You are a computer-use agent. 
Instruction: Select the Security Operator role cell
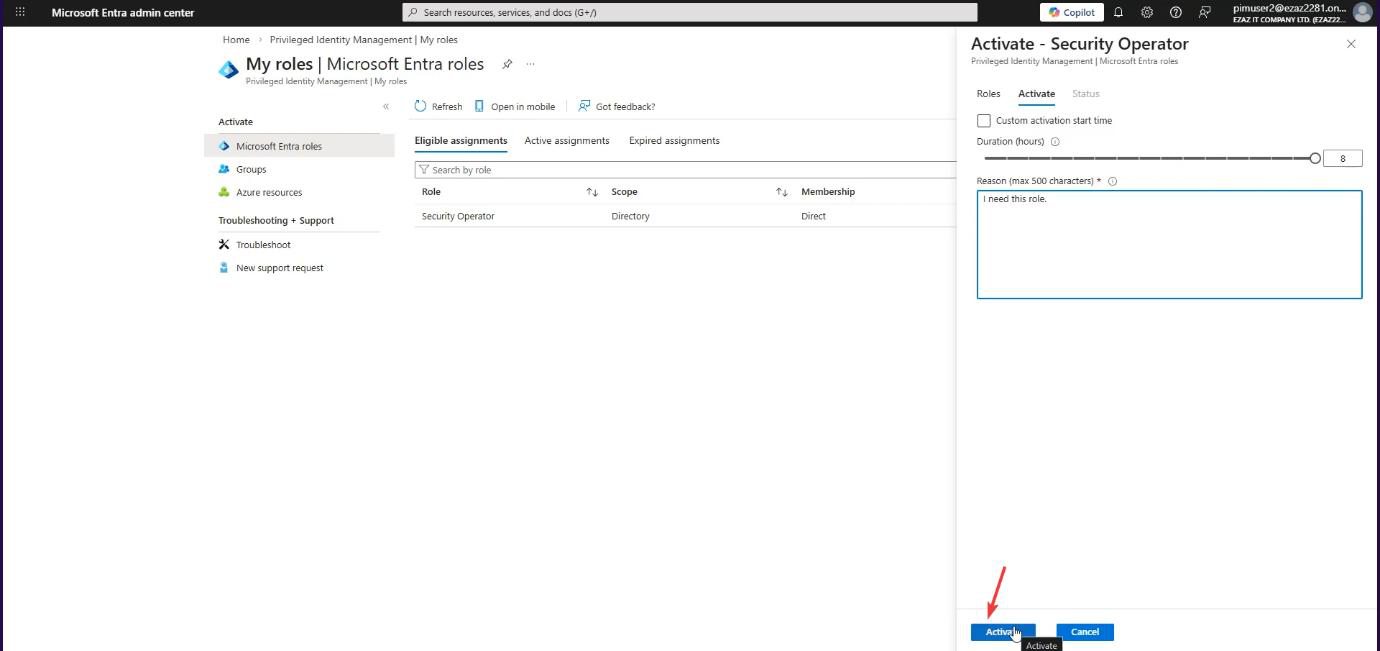[x=458, y=216]
